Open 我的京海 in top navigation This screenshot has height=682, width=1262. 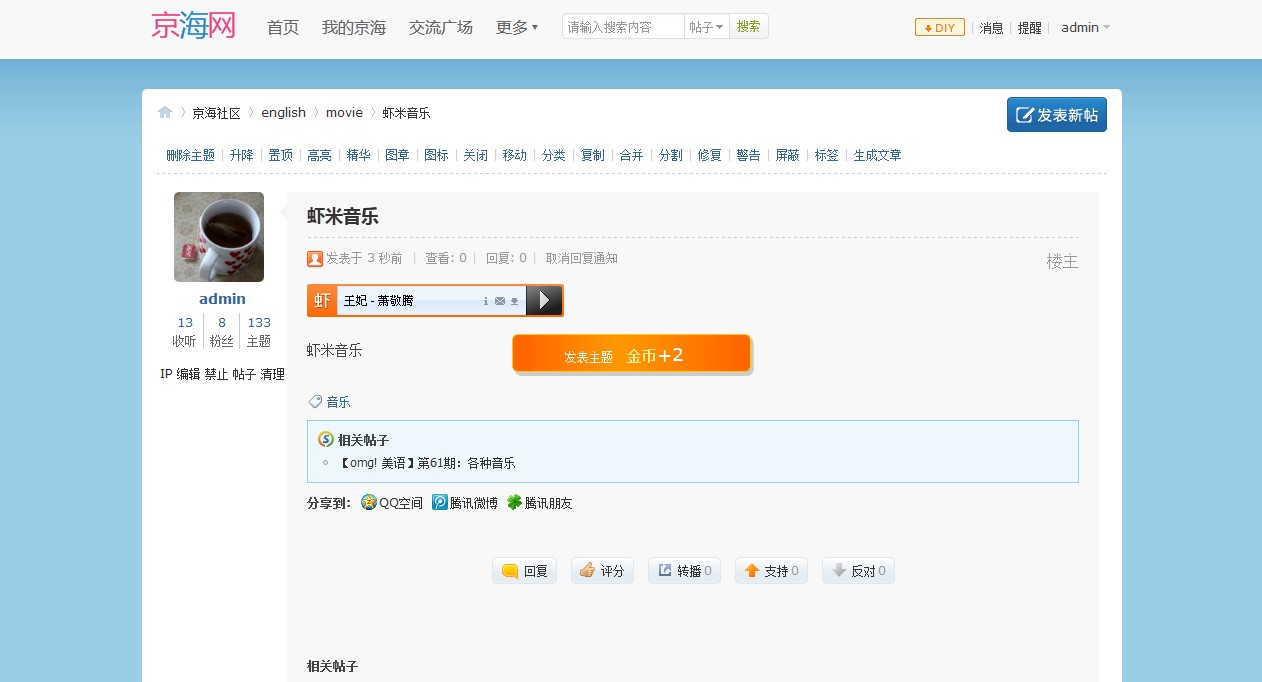tap(354, 28)
